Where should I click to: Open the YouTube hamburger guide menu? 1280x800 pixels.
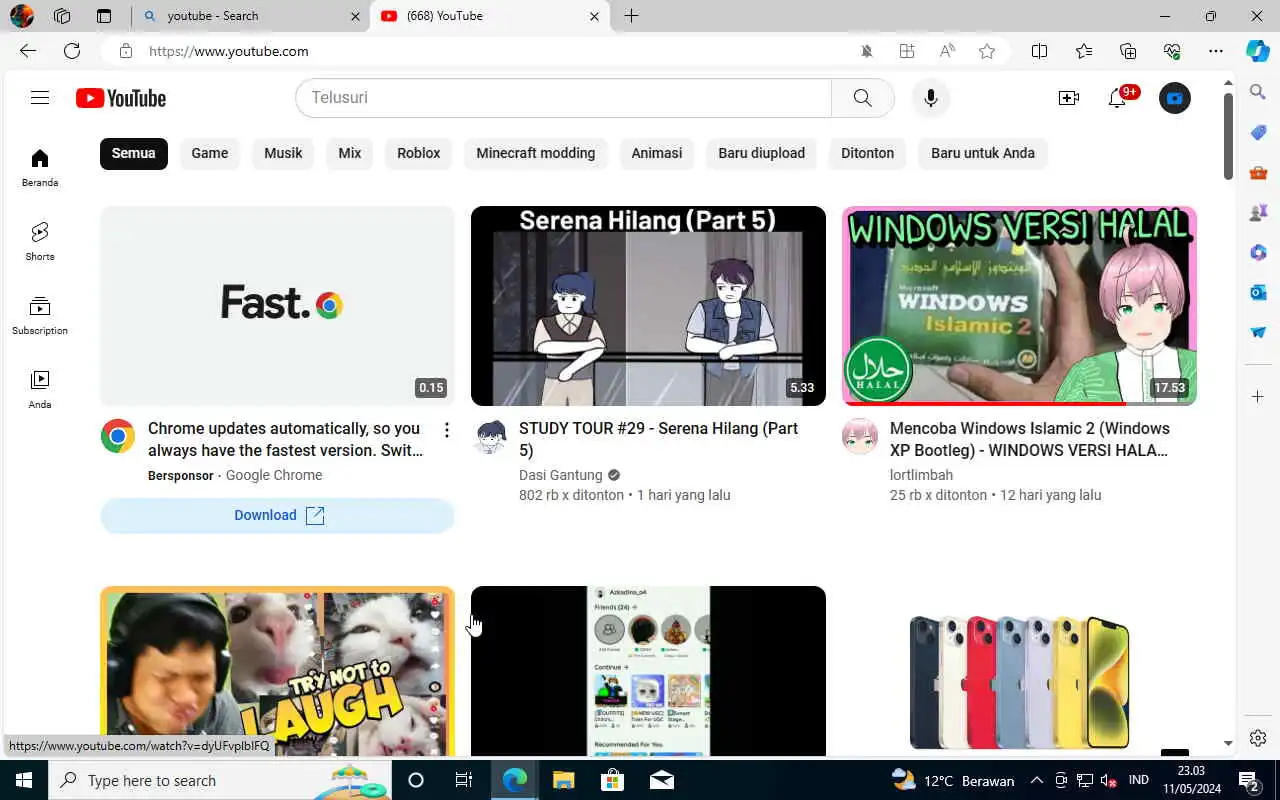tap(40, 98)
